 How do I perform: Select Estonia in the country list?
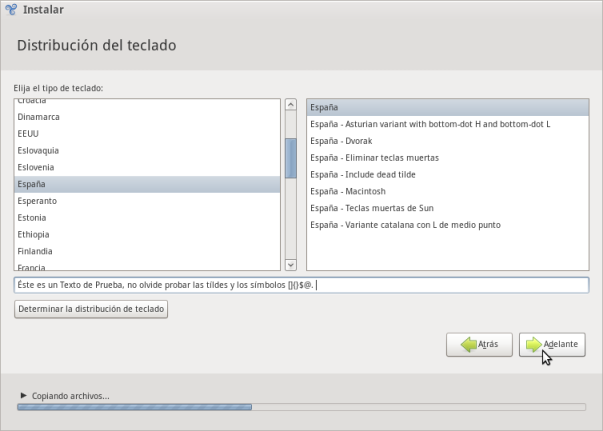coord(147,218)
